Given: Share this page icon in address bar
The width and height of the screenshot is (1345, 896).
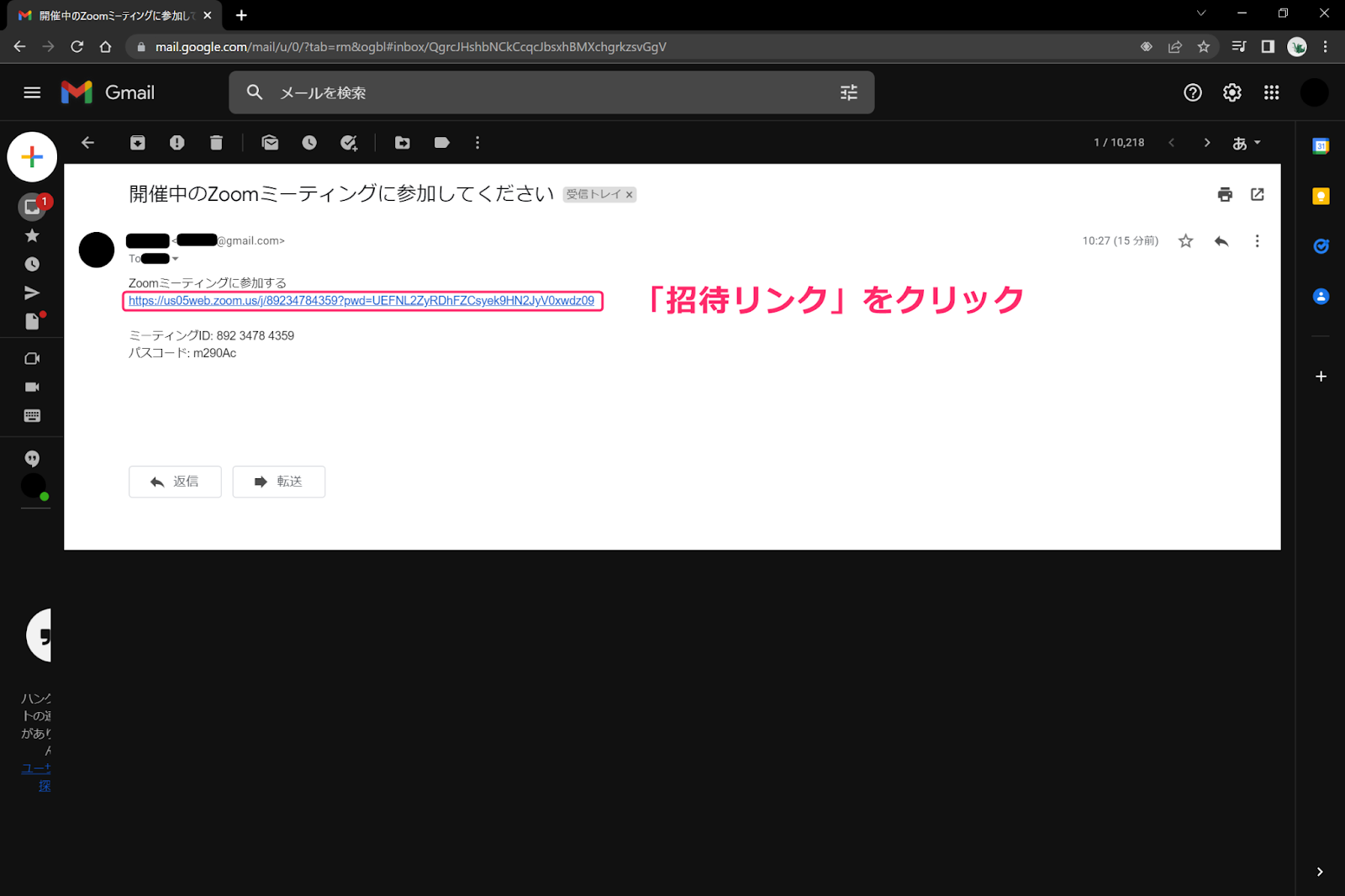Looking at the screenshot, I should point(1174,47).
